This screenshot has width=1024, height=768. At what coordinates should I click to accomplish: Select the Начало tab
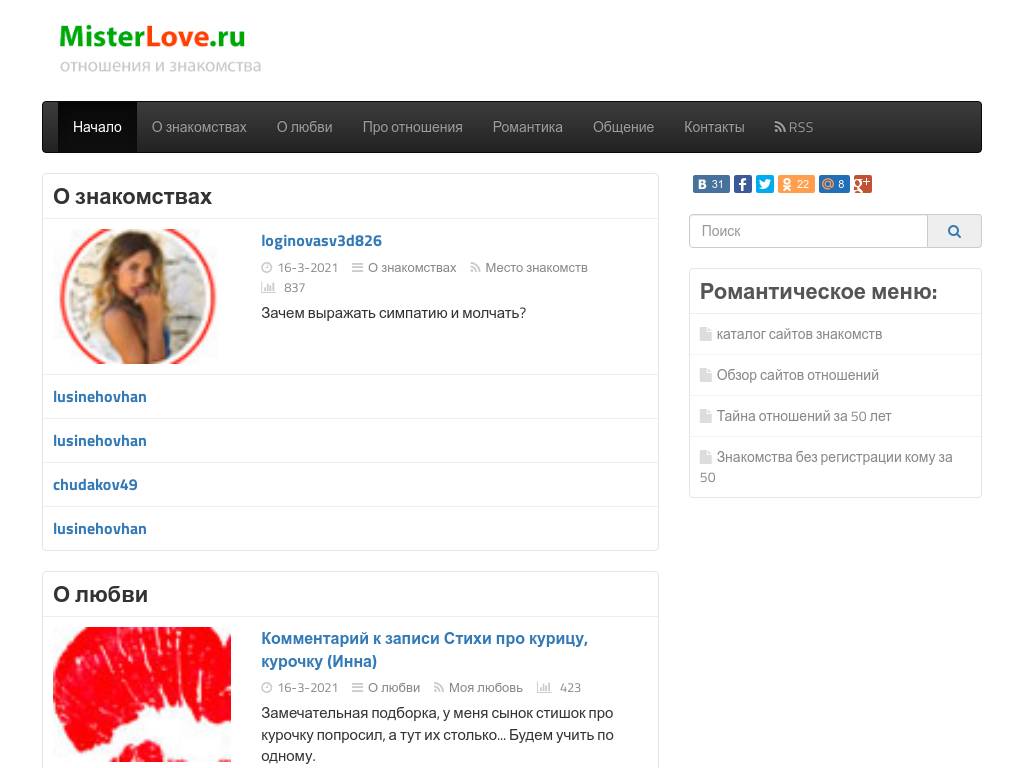click(x=97, y=127)
